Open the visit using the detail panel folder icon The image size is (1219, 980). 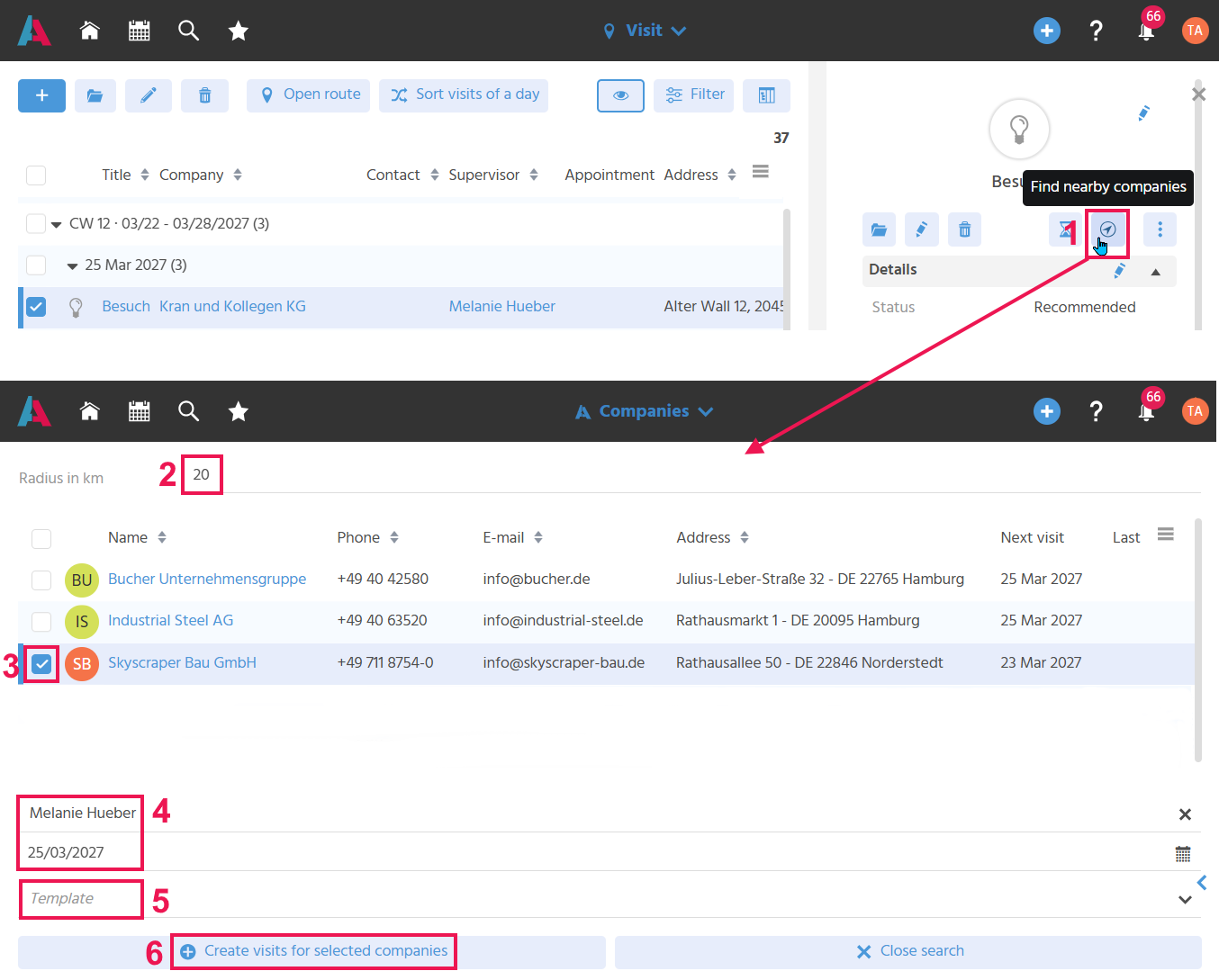[x=880, y=229]
